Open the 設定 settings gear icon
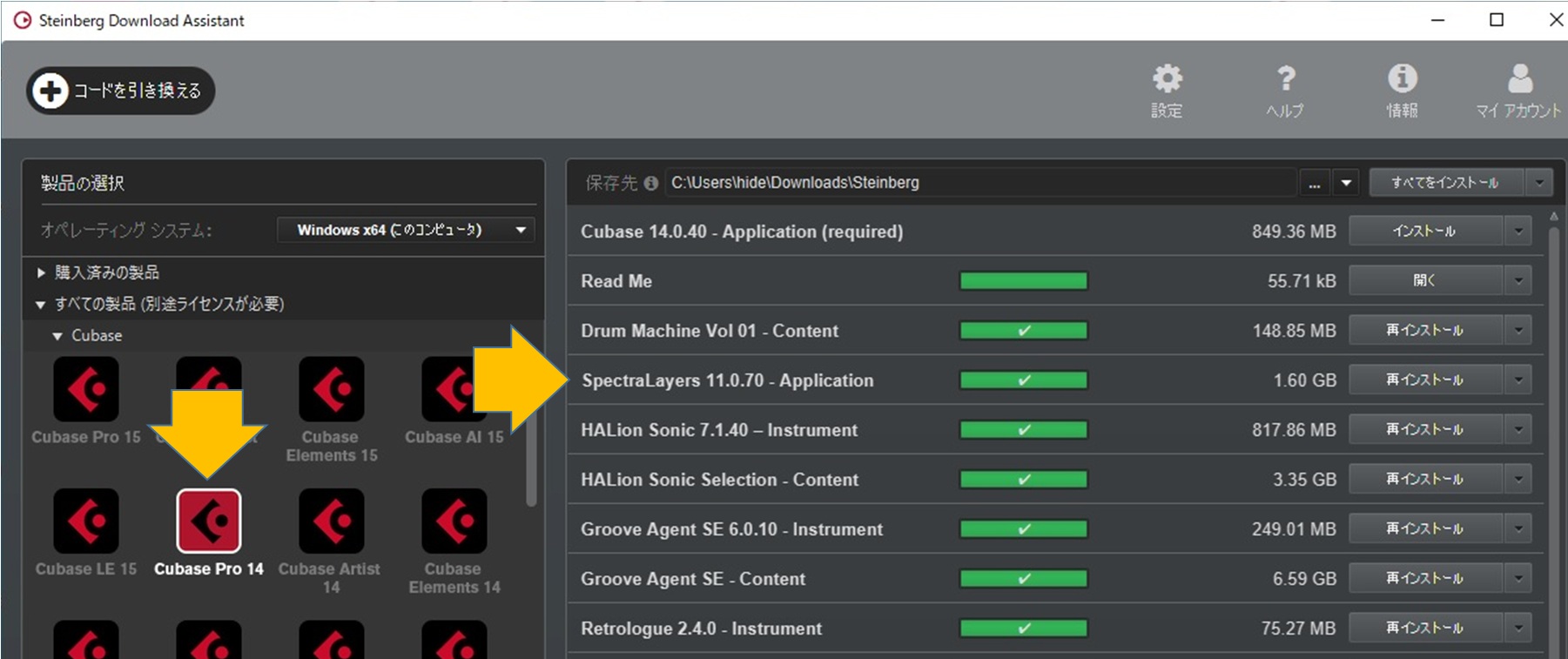Screen dimensions: 1568x659 (x=1167, y=80)
